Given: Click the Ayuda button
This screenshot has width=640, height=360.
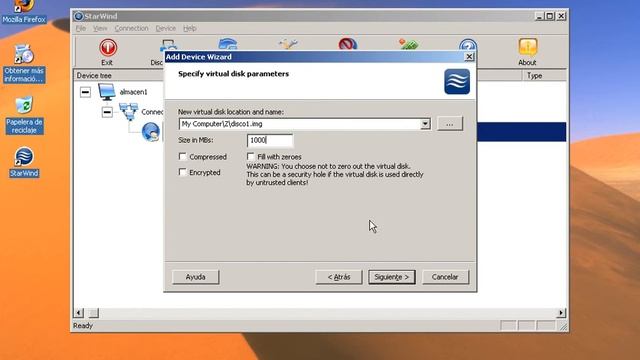Looking at the screenshot, I should point(196,277).
